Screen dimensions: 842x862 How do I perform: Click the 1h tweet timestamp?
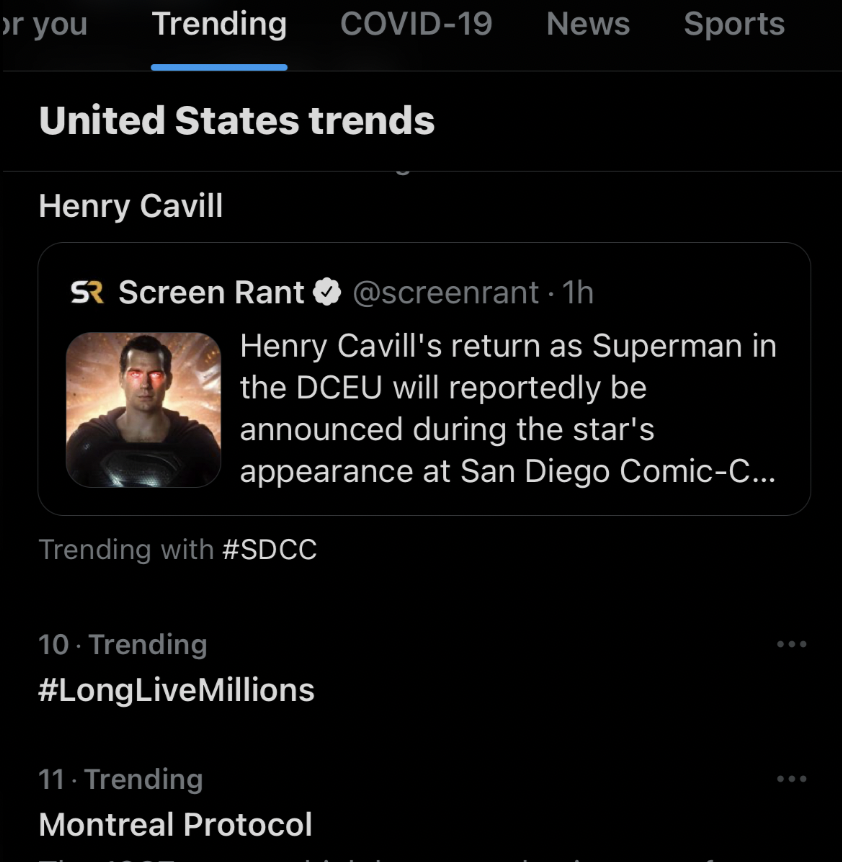(578, 293)
